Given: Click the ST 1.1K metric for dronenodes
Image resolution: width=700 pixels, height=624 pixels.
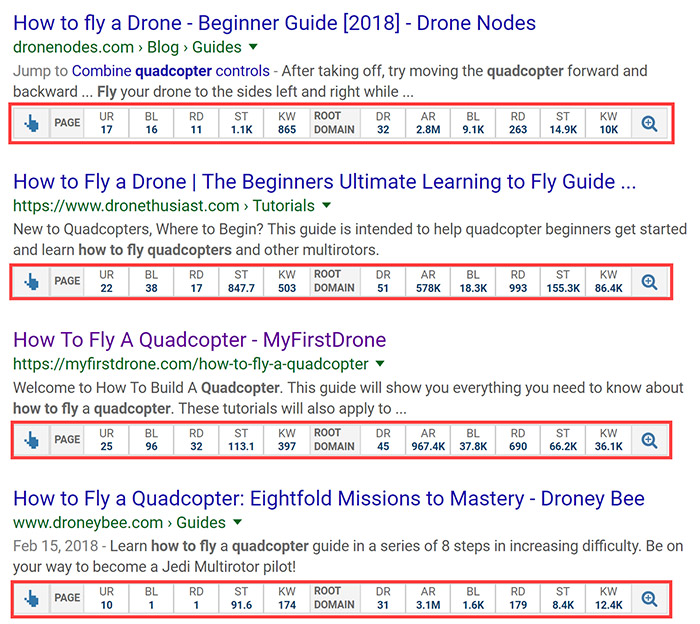Looking at the screenshot, I should coord(241,123).
